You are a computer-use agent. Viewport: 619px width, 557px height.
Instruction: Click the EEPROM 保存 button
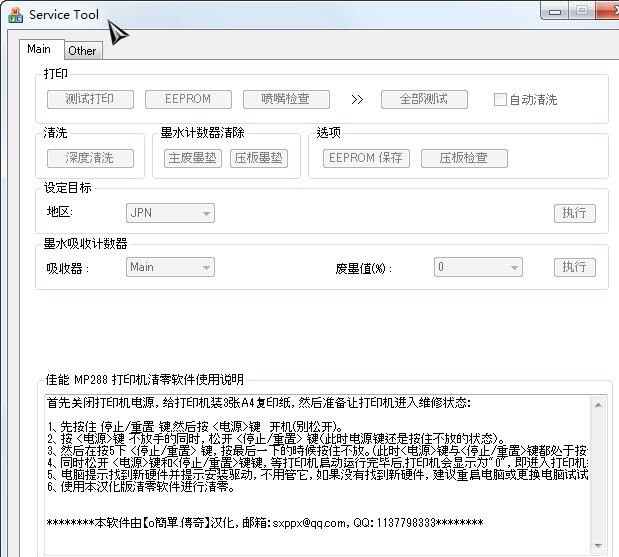pos(366,158)
